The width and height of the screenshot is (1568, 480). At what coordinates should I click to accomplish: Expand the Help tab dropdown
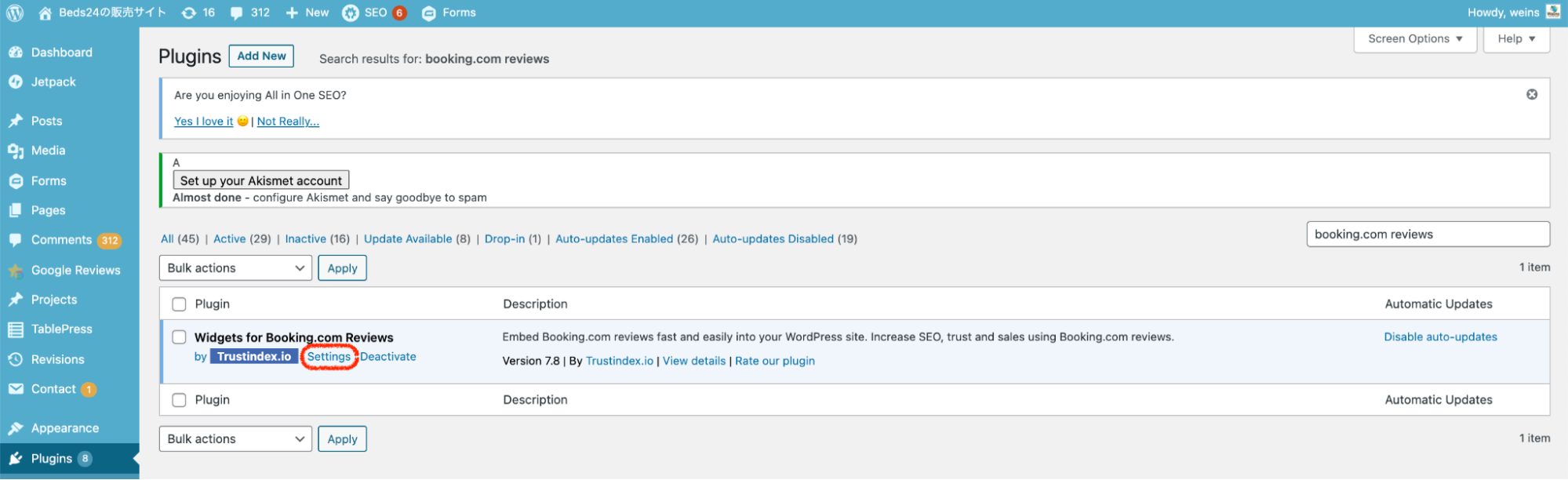(x=1515, y=38)
